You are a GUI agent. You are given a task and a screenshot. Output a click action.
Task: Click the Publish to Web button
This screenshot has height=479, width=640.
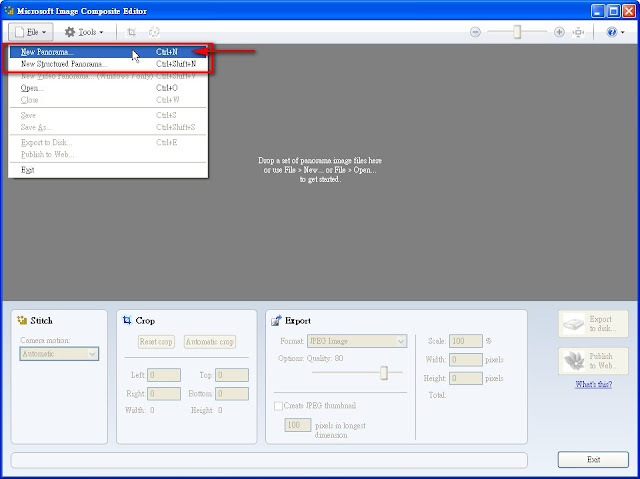point(593,361)
